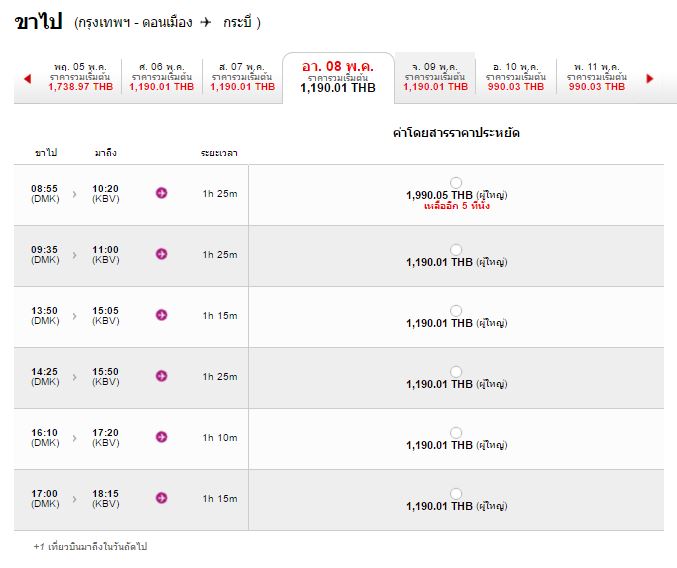Open flight details icon for the 14:25 flight

coord(161,376)
